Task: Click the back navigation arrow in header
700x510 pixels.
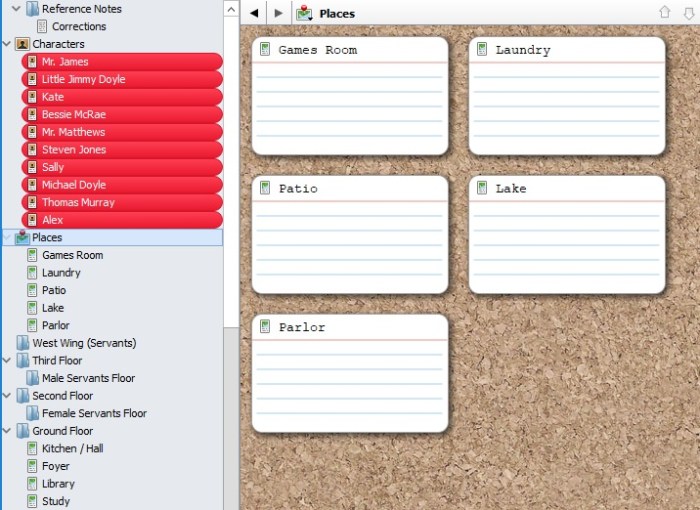Action: [x=254, y=13]
